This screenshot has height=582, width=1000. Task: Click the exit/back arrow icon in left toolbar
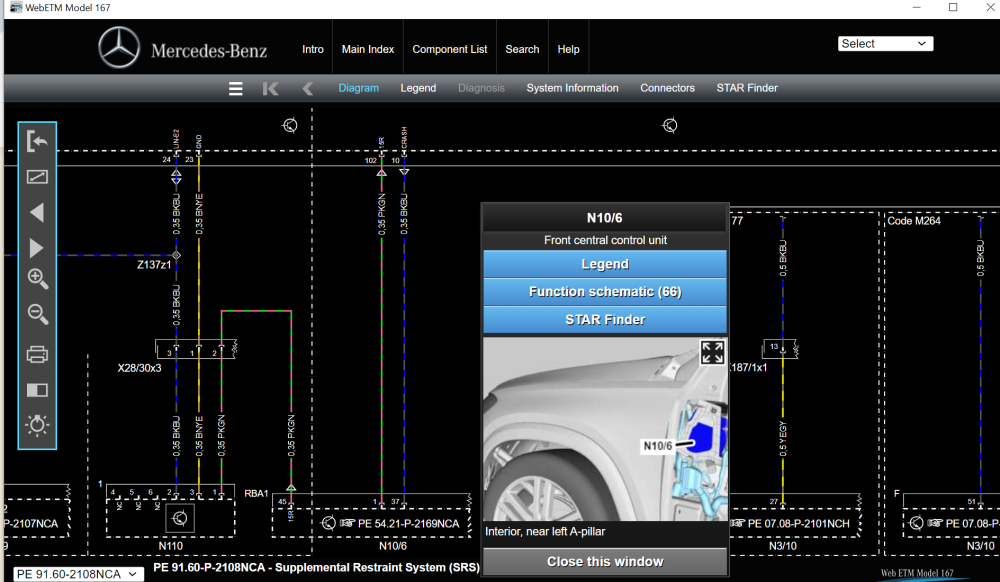point(37,141)
